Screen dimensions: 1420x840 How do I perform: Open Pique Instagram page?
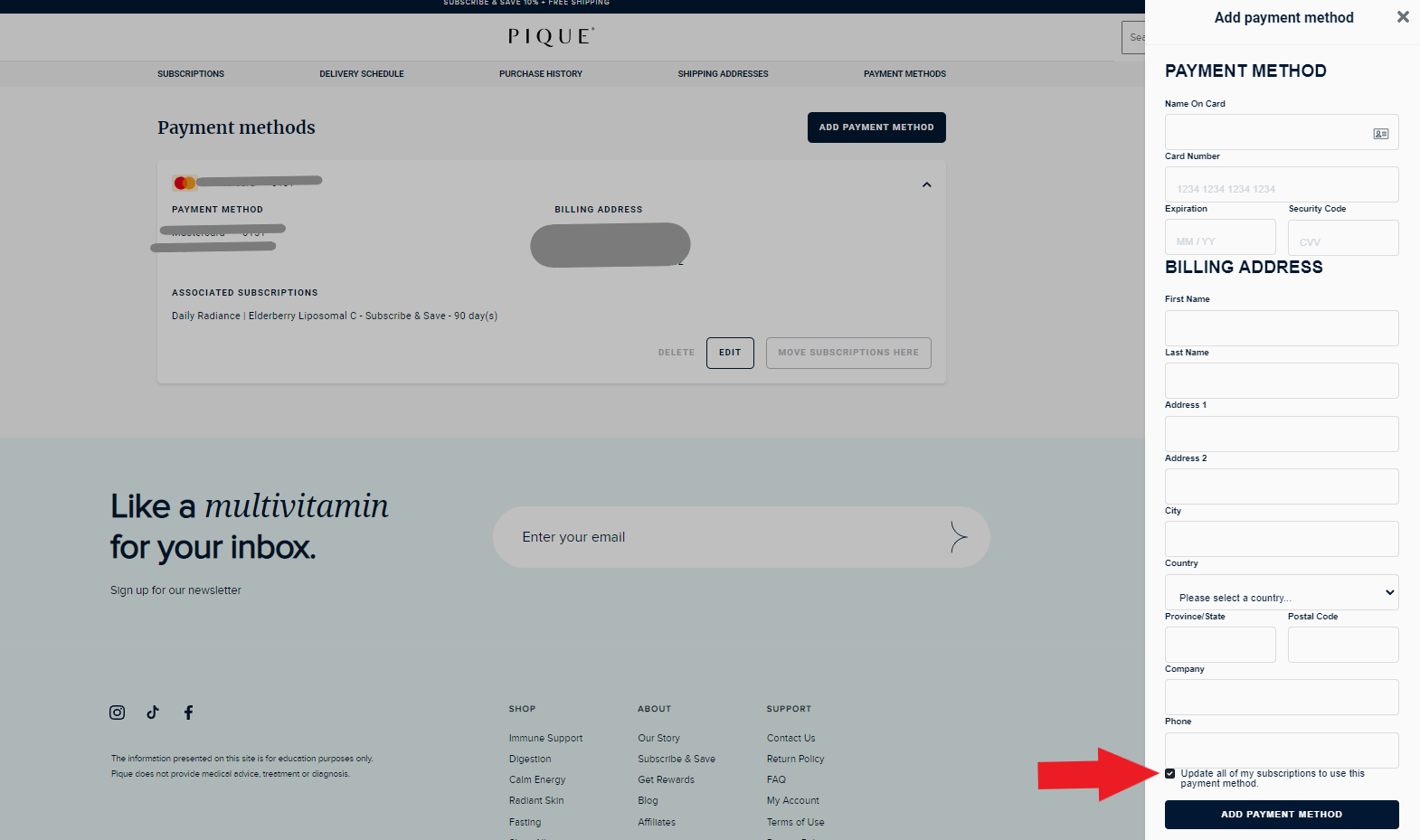[118, 713]
